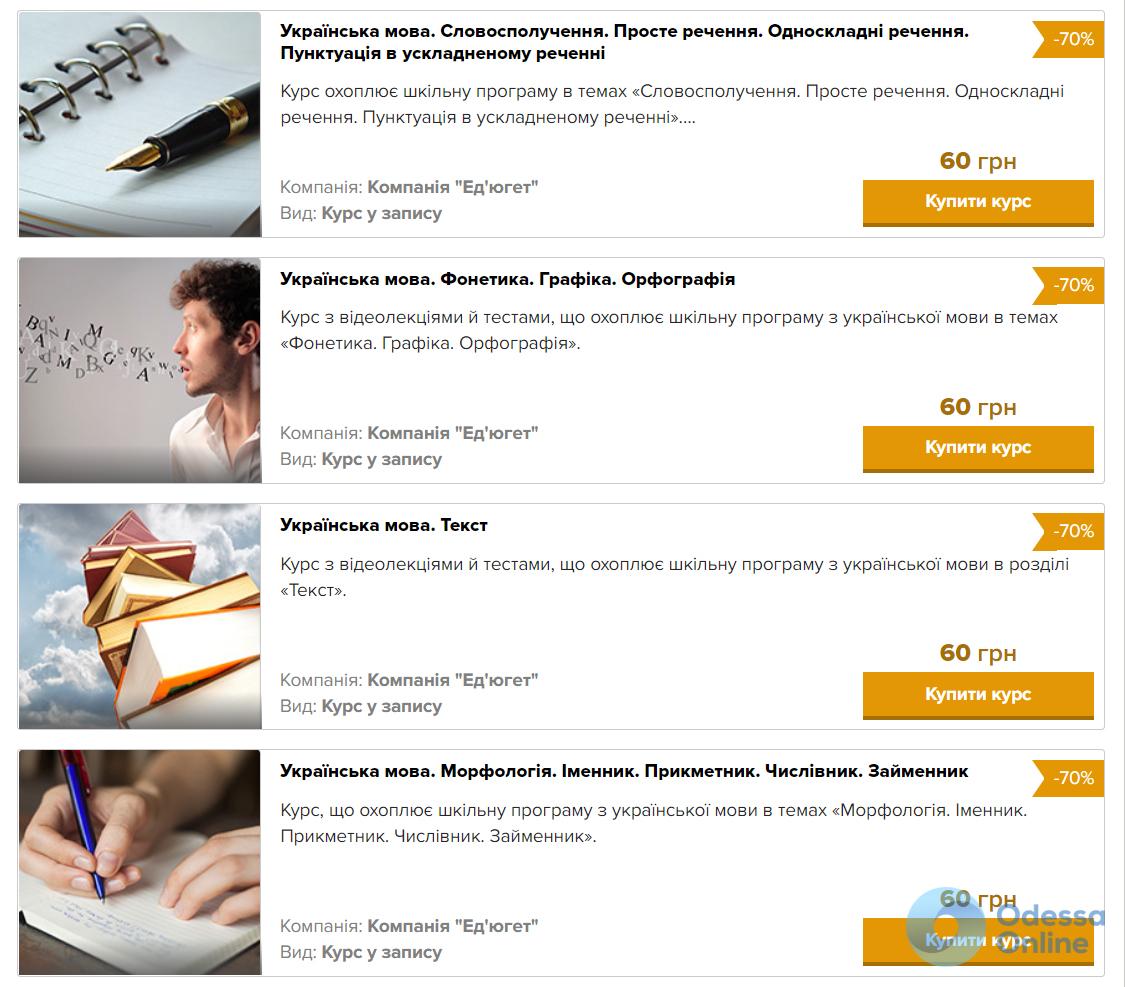Open the Морфологія. Іменник. Прикметник course title
The image size is (1125, 987).
pyautogui.click(x=624, y=772)
